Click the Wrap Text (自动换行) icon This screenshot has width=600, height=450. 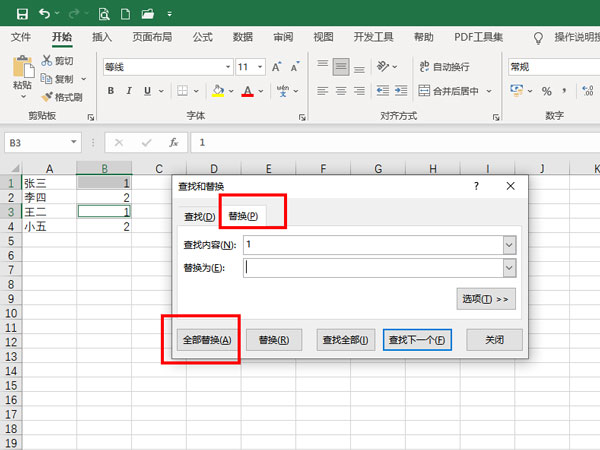423,67
